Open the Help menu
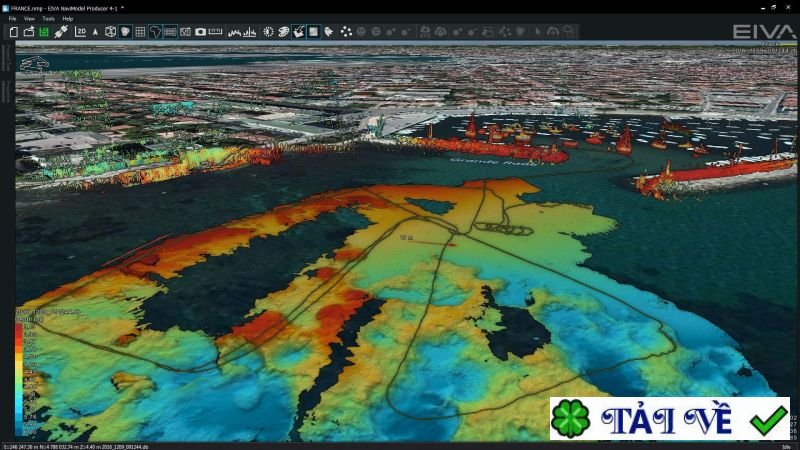Viewport: 800px width, 450px height. 67,18
